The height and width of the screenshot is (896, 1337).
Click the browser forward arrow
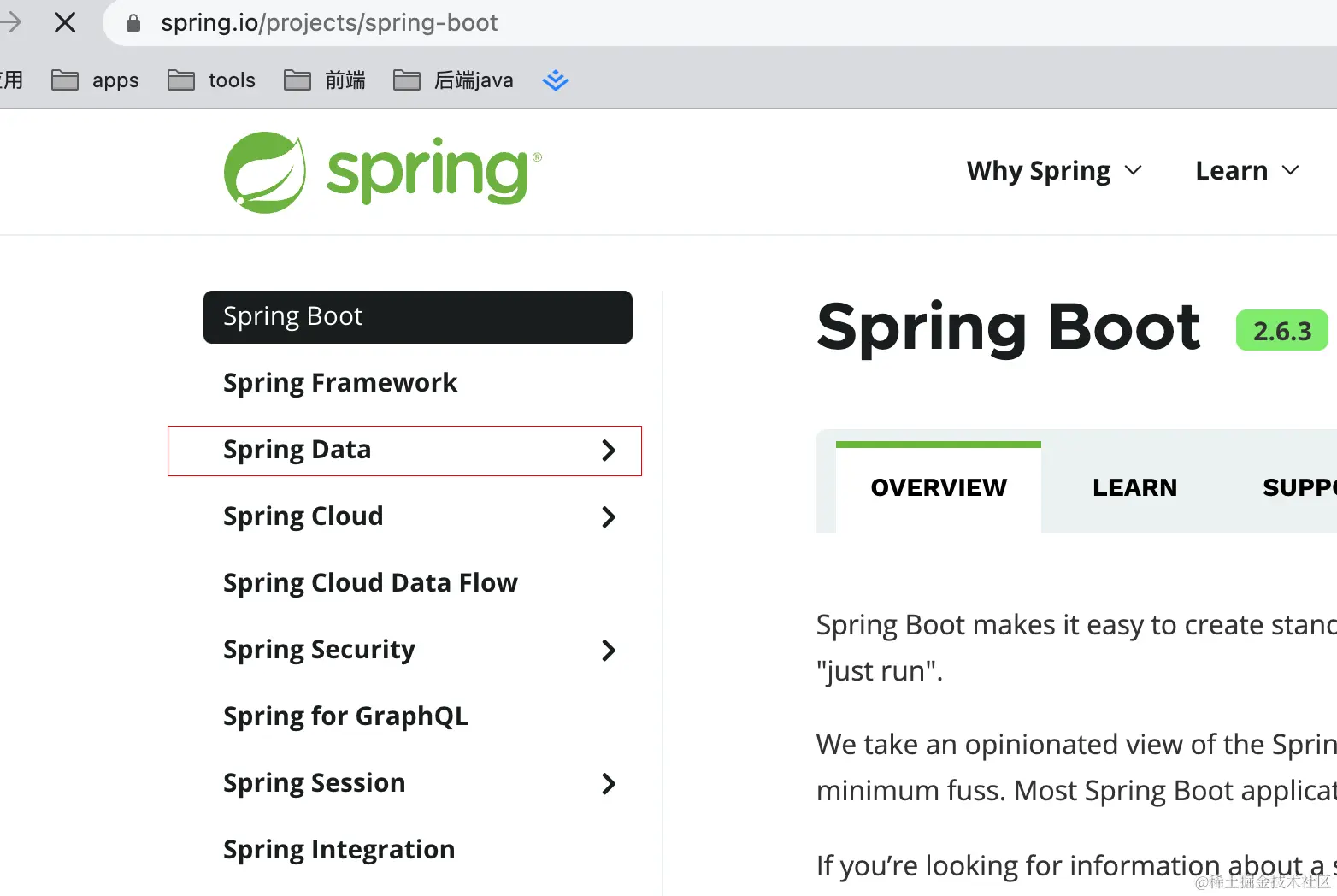[x=10, y=22]
